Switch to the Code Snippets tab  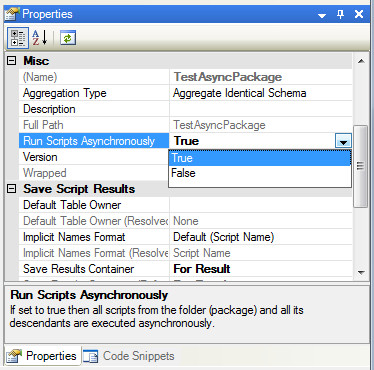tap(129, 356)
